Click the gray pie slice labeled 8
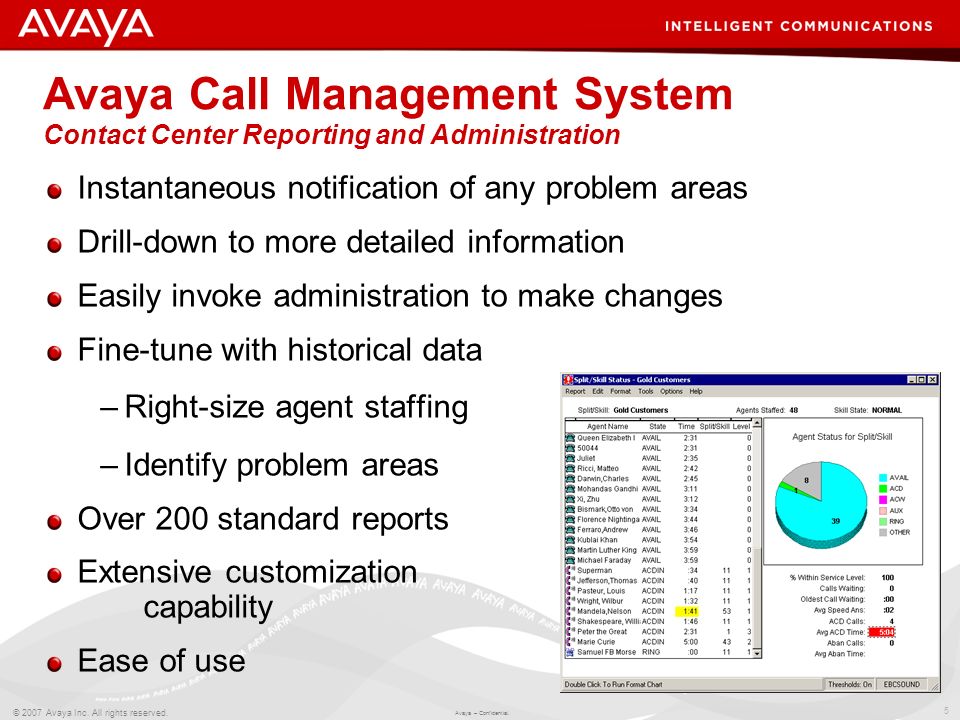The height and width of the screenshot is (720, 960). (806, 480)
